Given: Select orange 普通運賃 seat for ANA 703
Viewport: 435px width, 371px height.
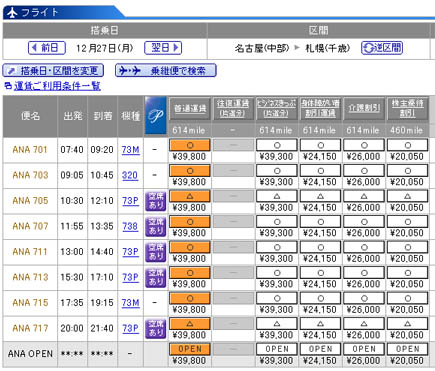Looking at the screenshot, I should (190, 171).
